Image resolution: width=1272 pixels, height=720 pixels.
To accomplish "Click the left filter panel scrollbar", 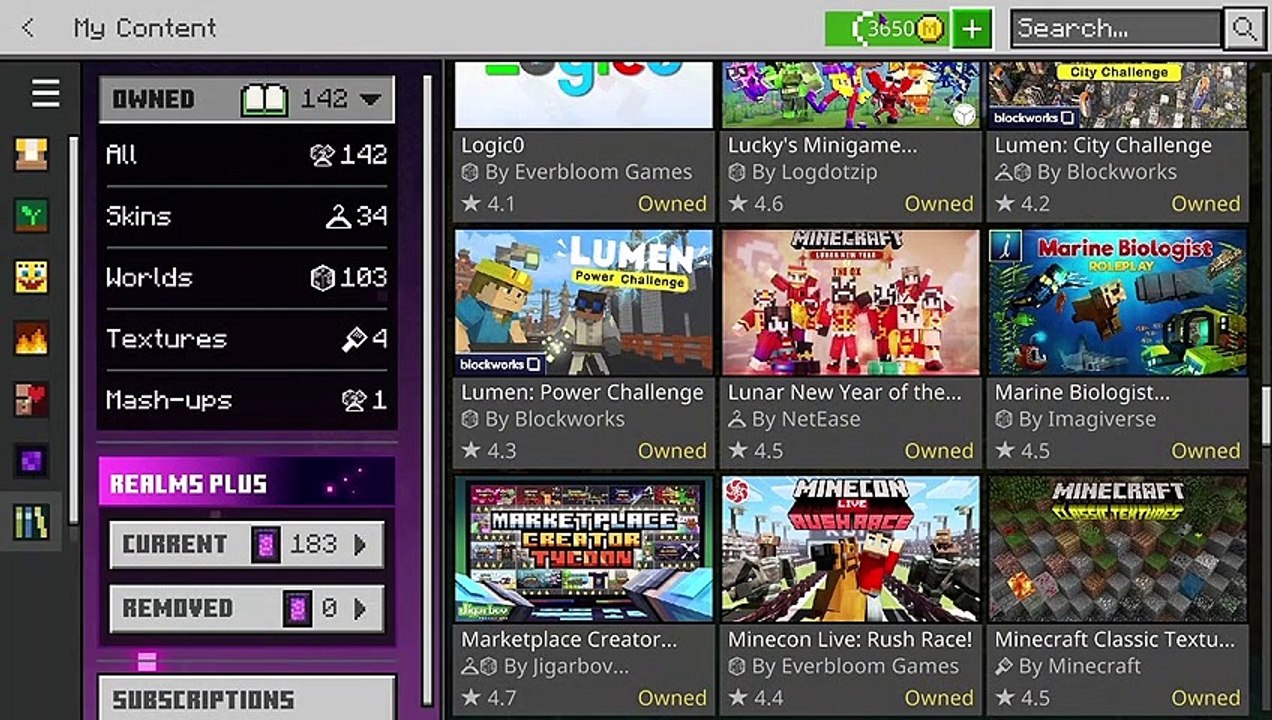I will [428, 390].
